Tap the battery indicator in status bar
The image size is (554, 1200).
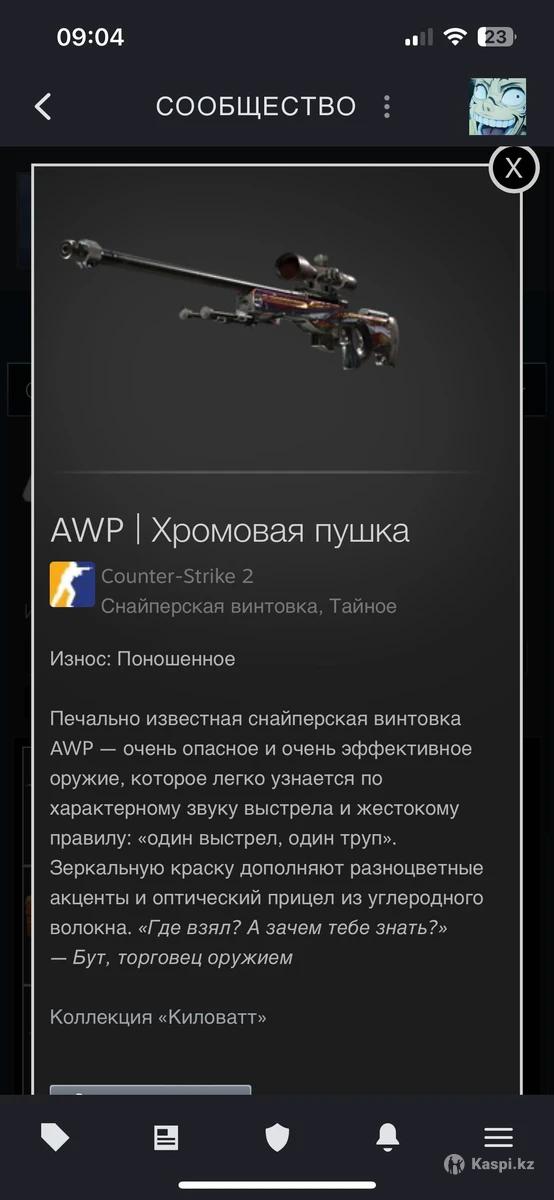tap(497, 37)
